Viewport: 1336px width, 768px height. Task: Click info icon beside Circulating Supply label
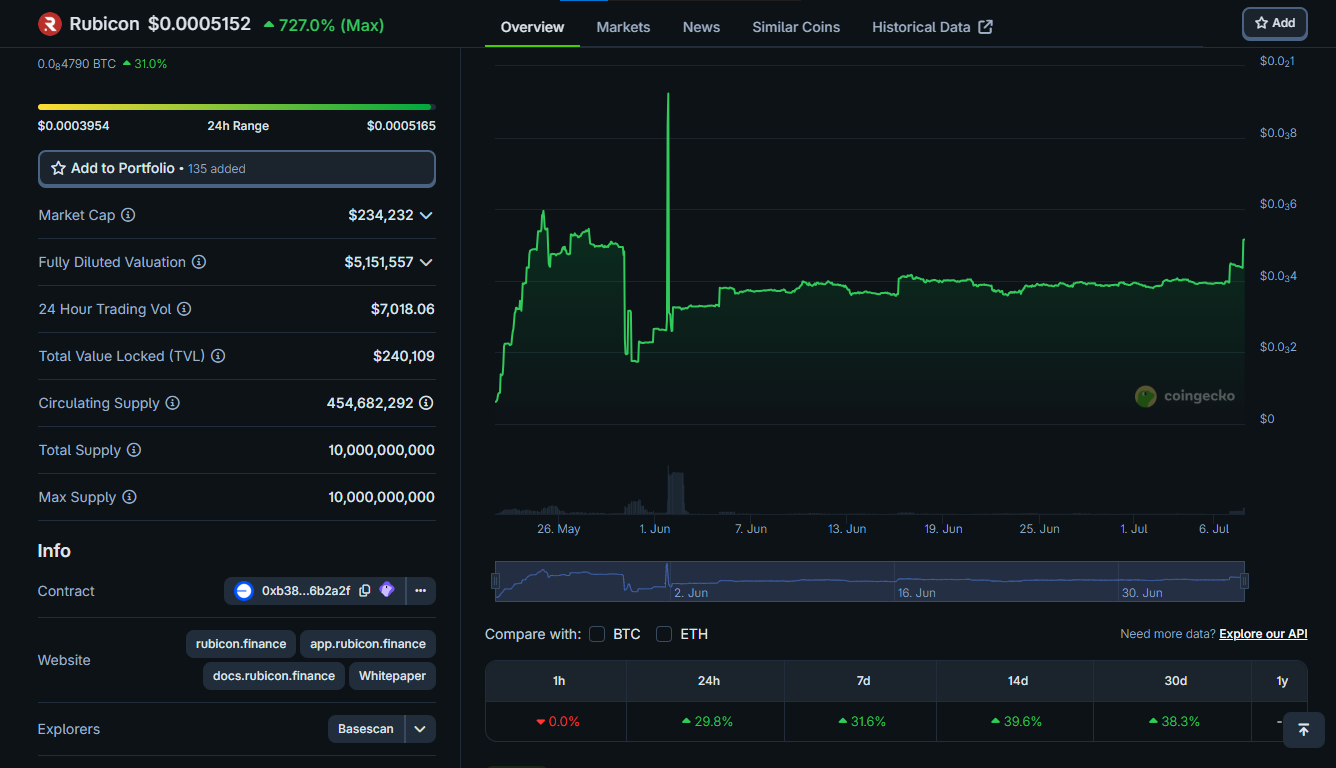[x=172, y=403]
